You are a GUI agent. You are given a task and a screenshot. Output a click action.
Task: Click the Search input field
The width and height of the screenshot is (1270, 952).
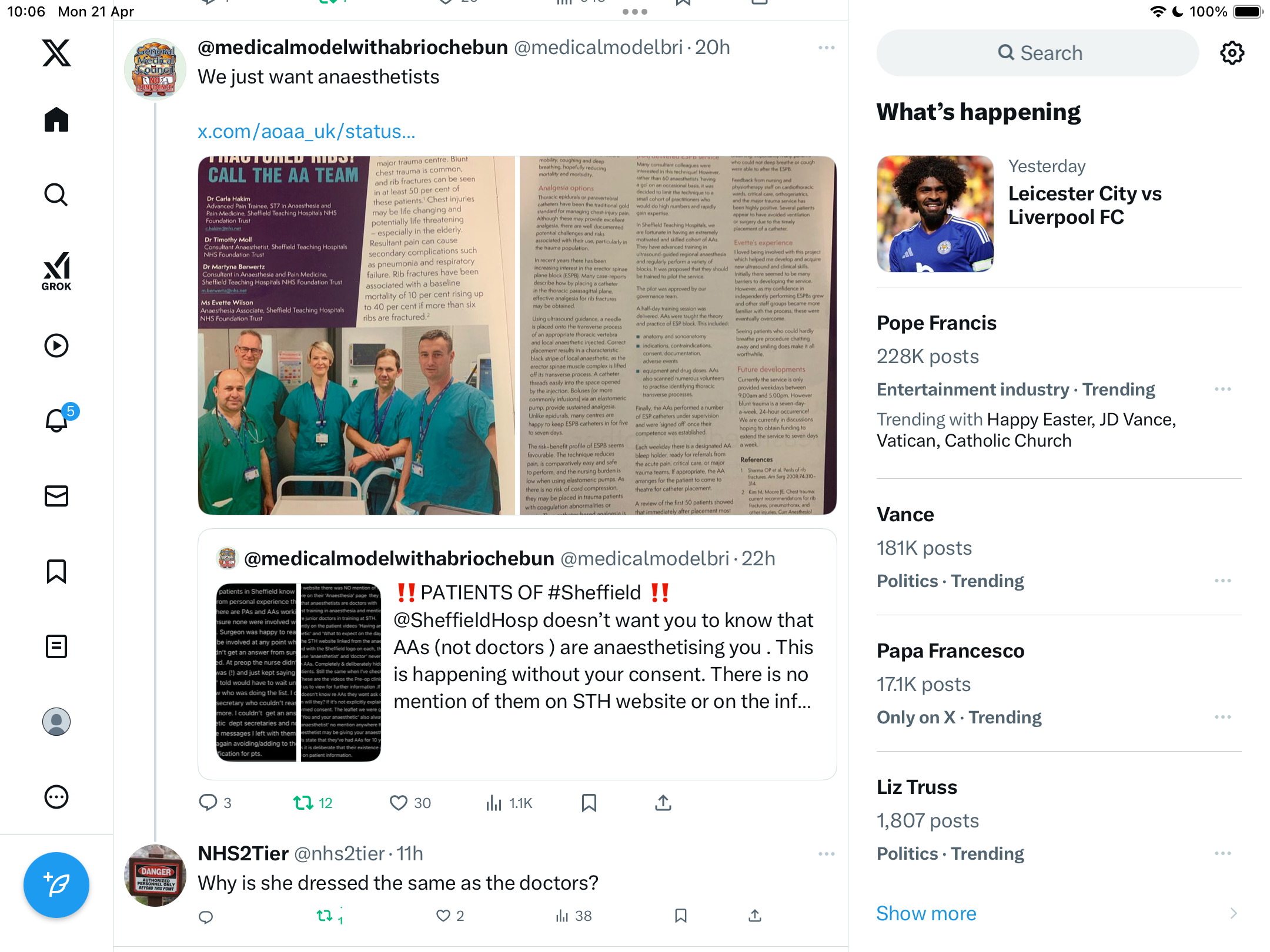(1038, 53)
